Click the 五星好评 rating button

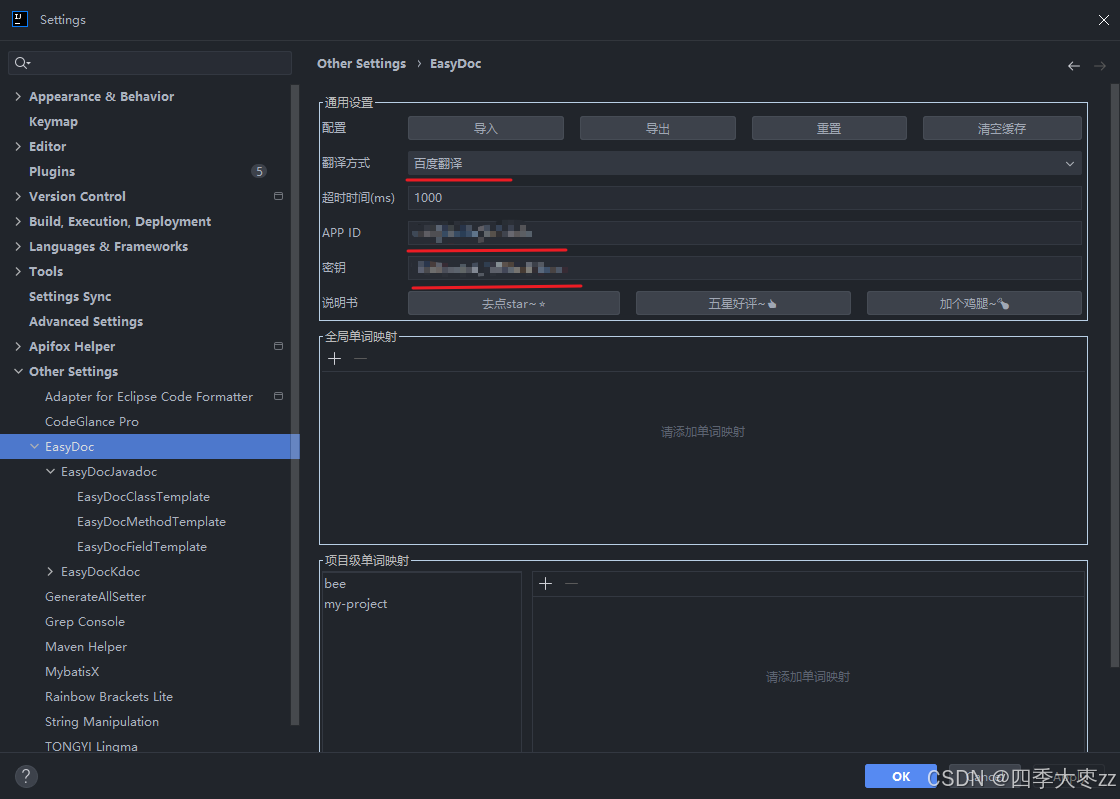[743, 303]
